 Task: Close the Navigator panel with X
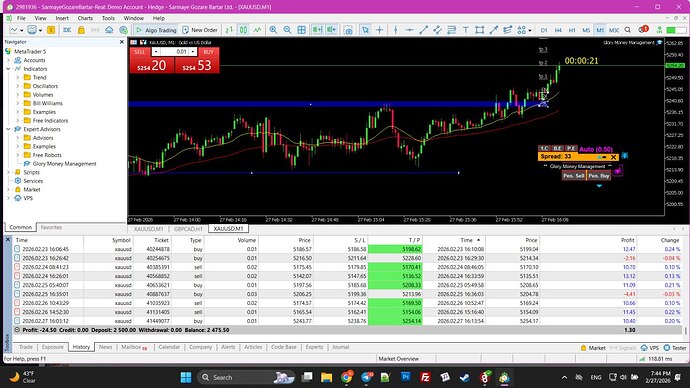(x=122, y=42)
